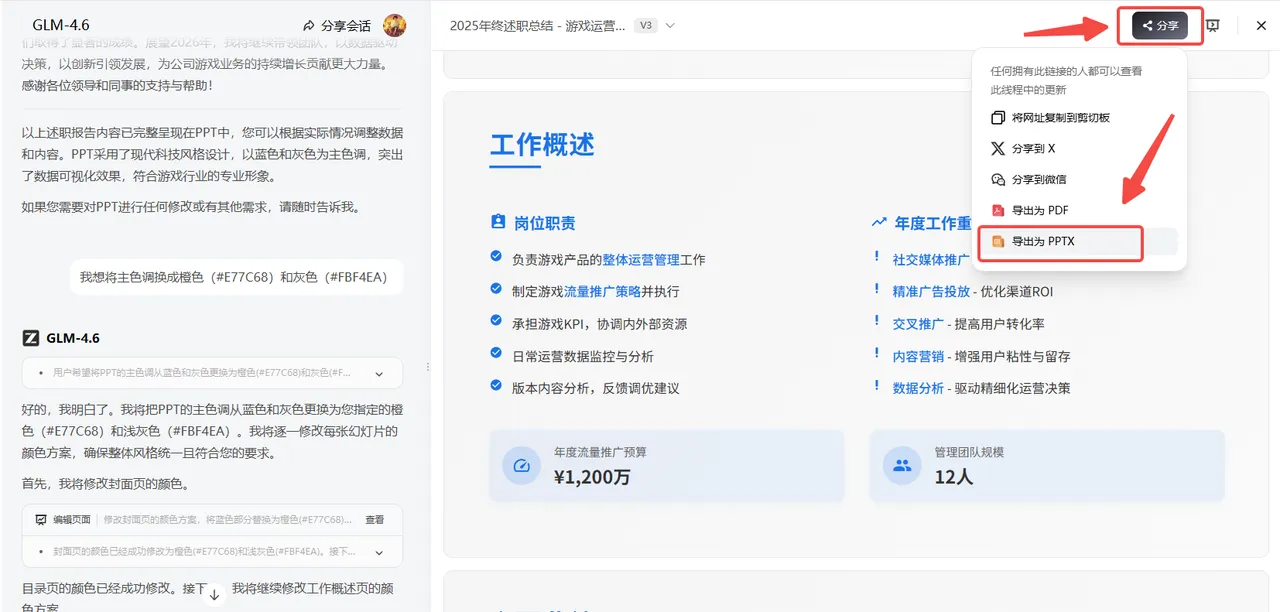Viewport: 1280px width, 612px height.
Task: Expand the 用户希望将PPT thinking block chevron
Action: coord(379,373)
